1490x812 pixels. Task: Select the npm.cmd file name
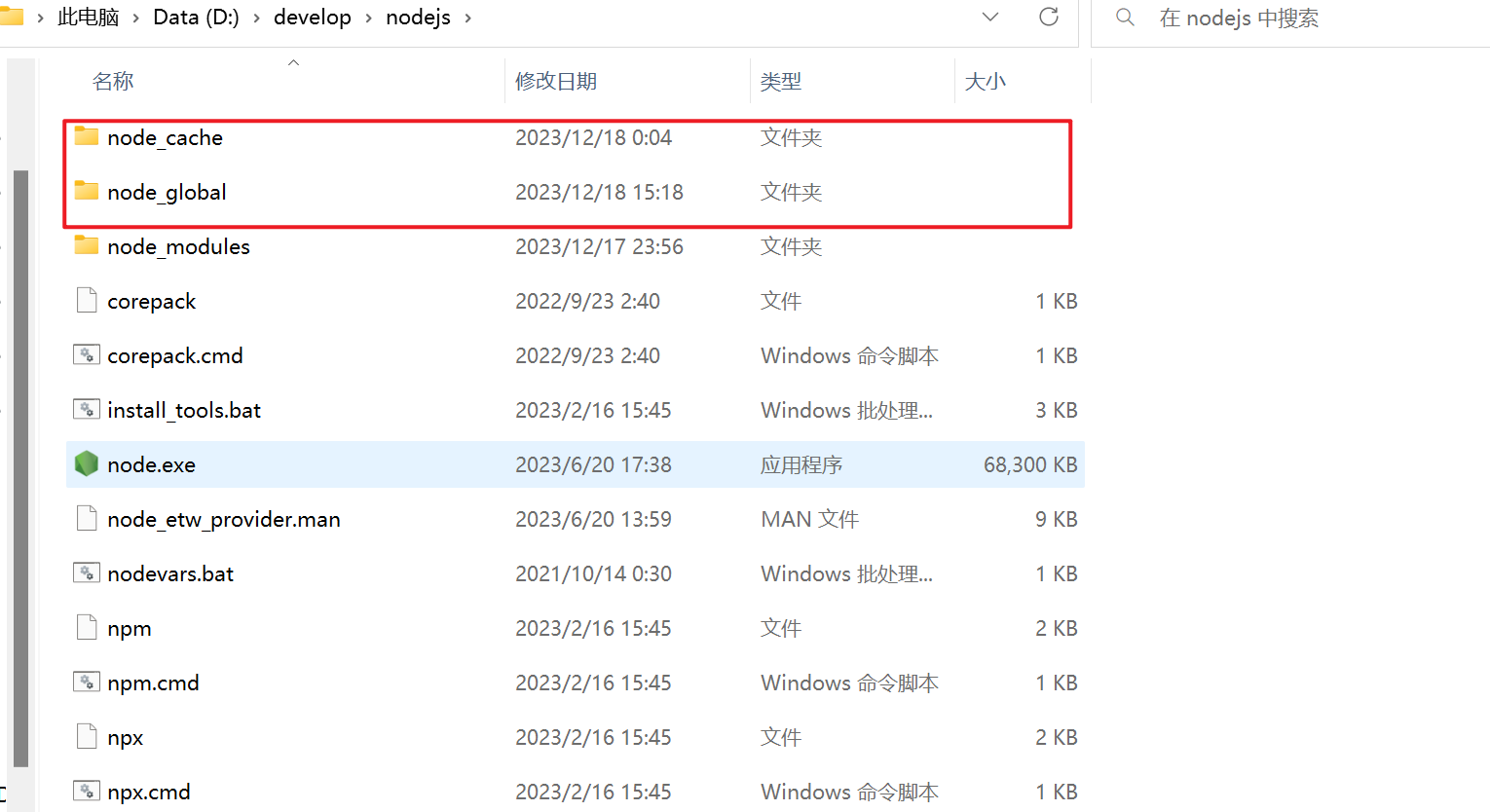tap(154, 683)
